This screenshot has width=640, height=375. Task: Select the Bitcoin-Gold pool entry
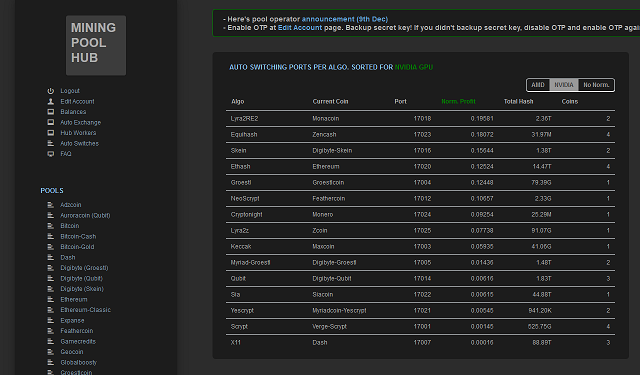[x=77, y=247]
